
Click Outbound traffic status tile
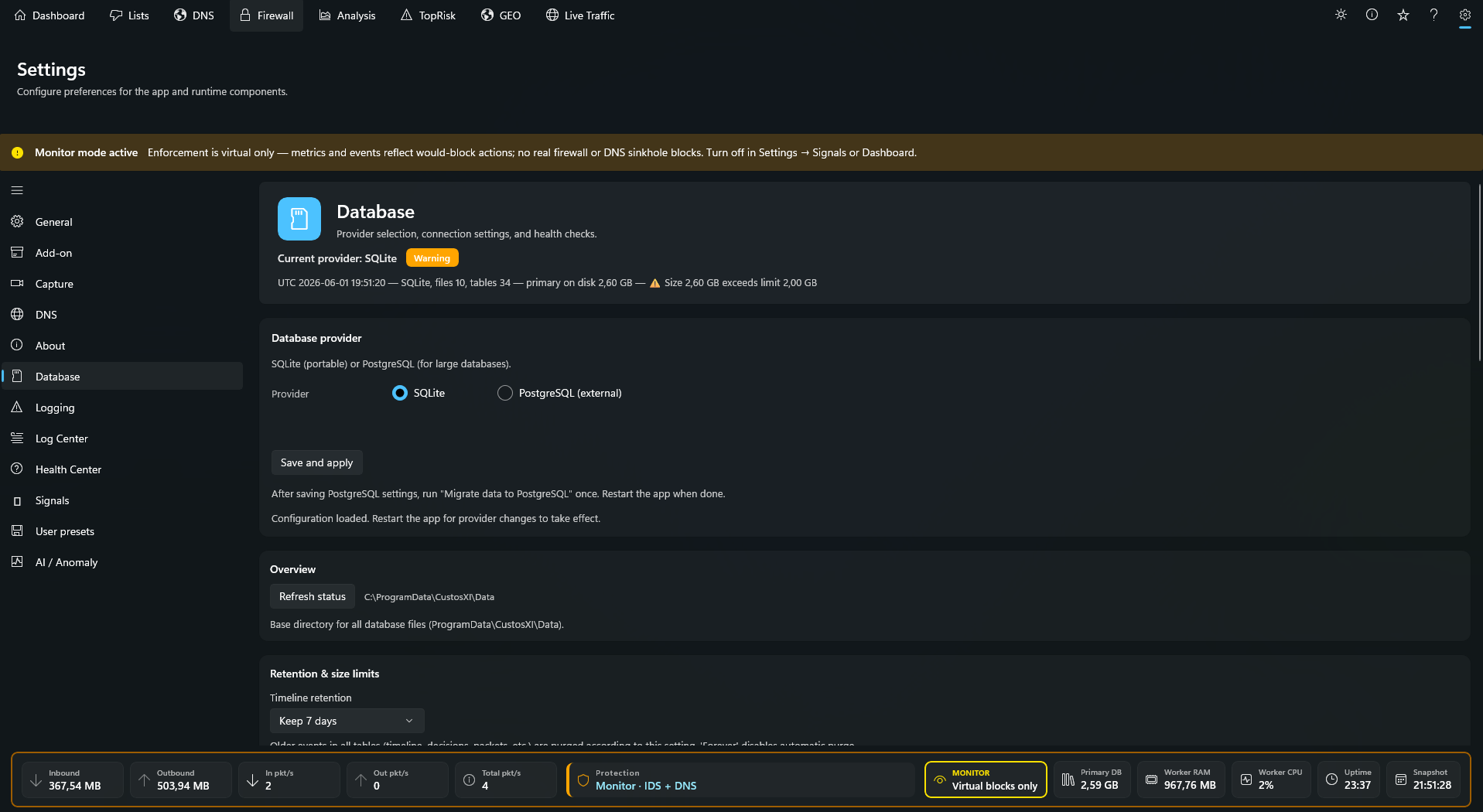(180, 780)
